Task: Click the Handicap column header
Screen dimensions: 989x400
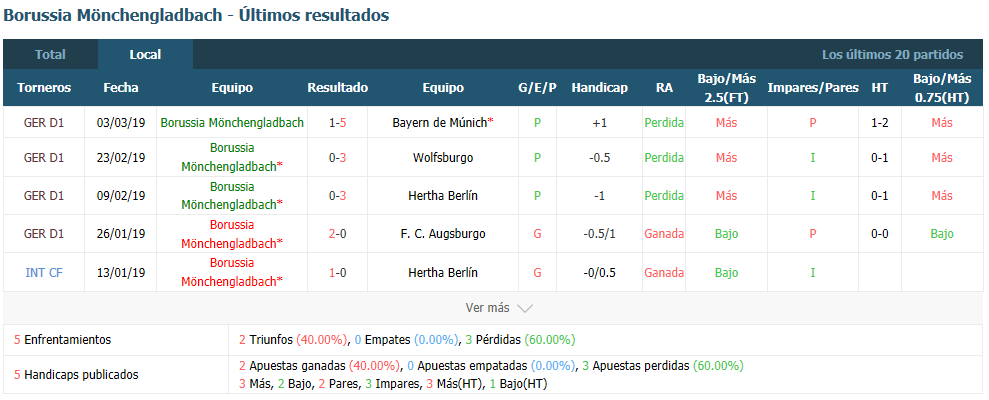Action: [x=599, y=88]
